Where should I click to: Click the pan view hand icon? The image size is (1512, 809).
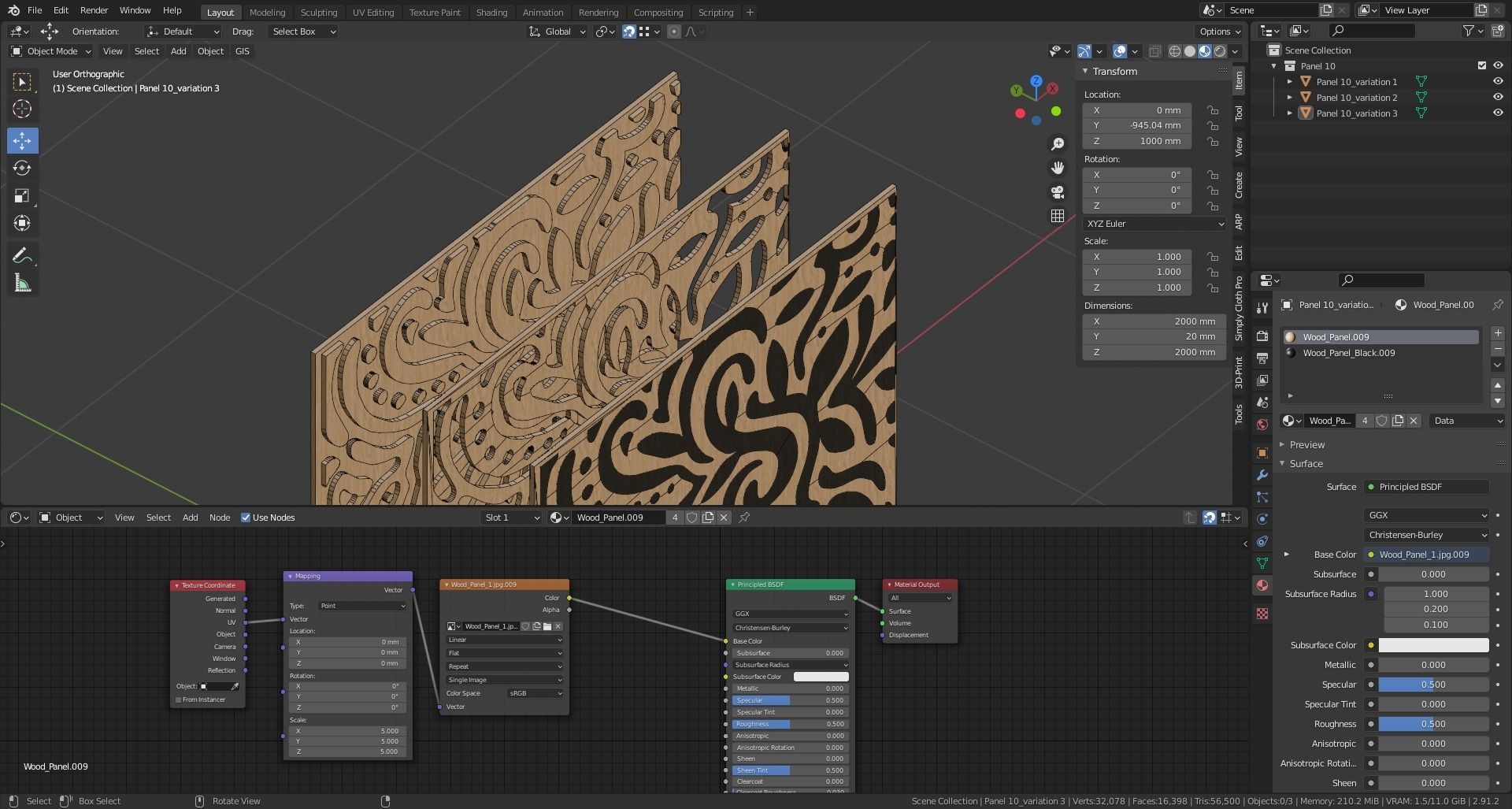click(1058, 168)
